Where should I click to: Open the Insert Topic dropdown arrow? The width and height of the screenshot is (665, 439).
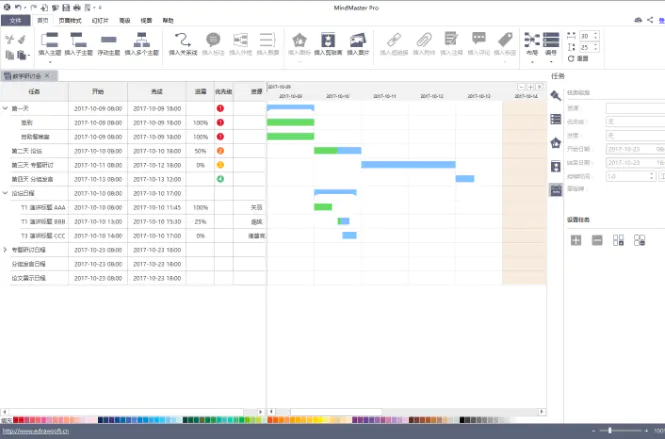(50, 62)
